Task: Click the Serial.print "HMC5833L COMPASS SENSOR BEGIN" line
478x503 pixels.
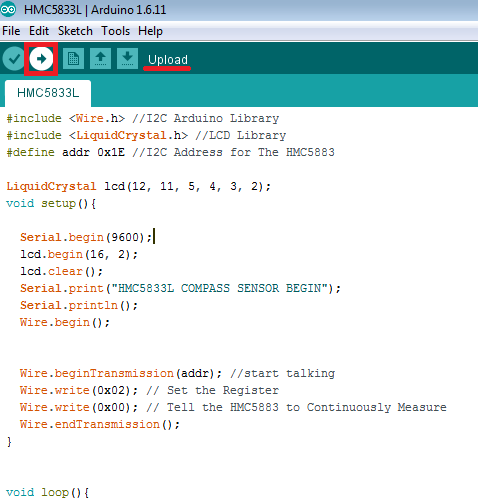Action: [180, 288]
